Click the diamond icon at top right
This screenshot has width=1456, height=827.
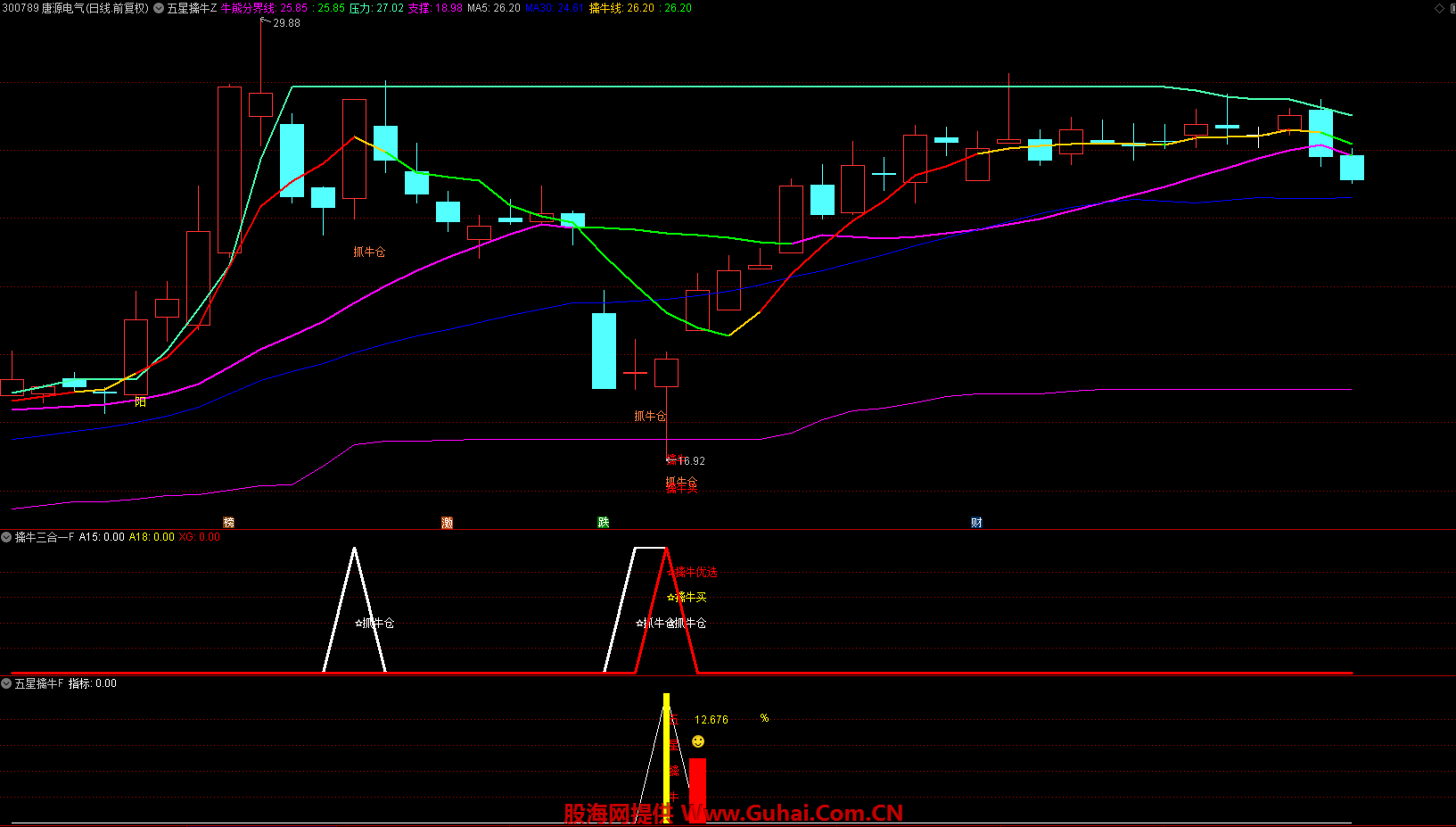[x=1439, y=8]
